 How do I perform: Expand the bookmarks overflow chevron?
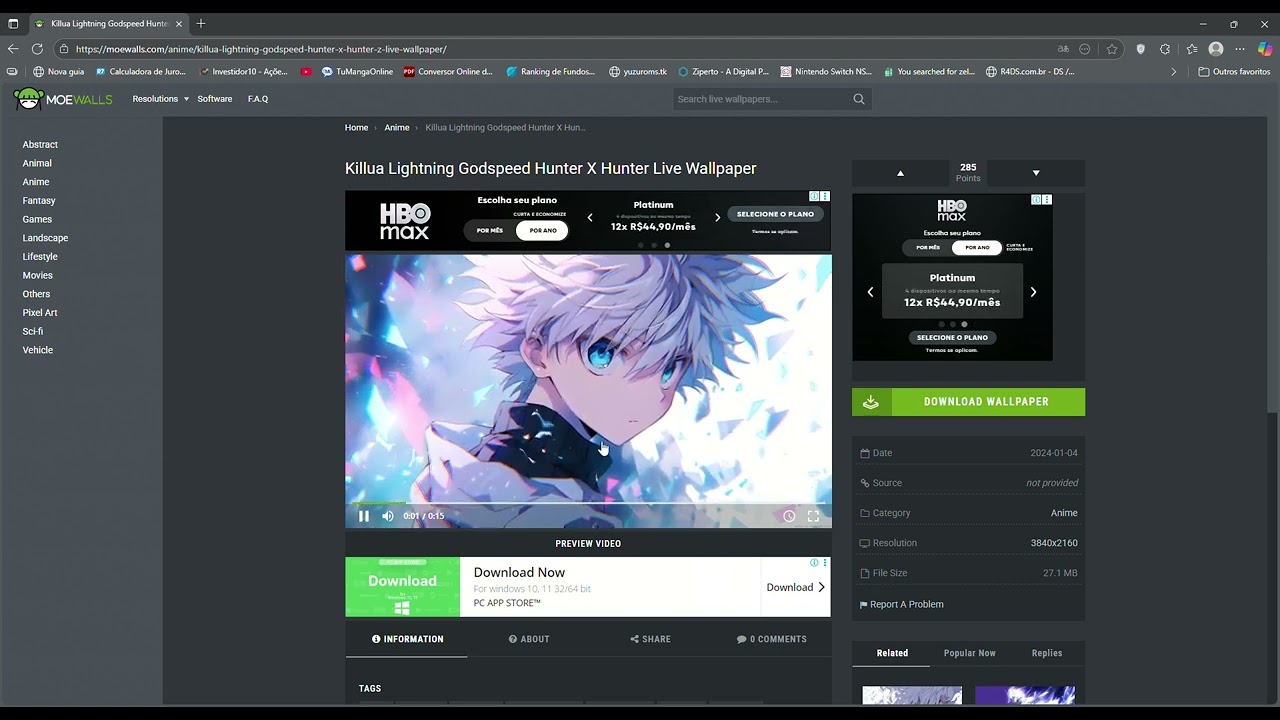[1174, 72]
